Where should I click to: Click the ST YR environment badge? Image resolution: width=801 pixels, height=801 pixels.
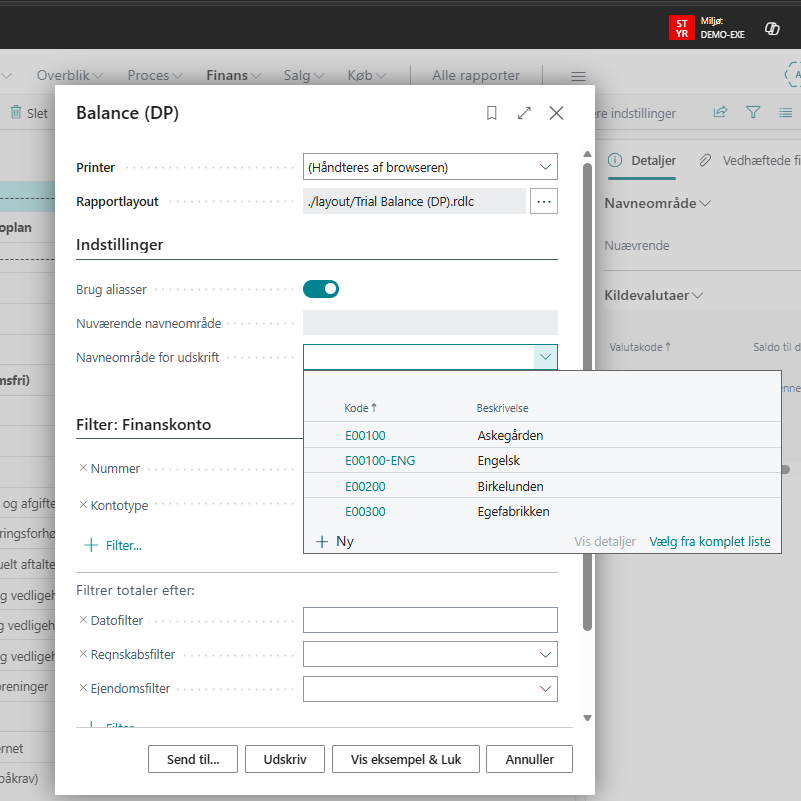[681, 28]
